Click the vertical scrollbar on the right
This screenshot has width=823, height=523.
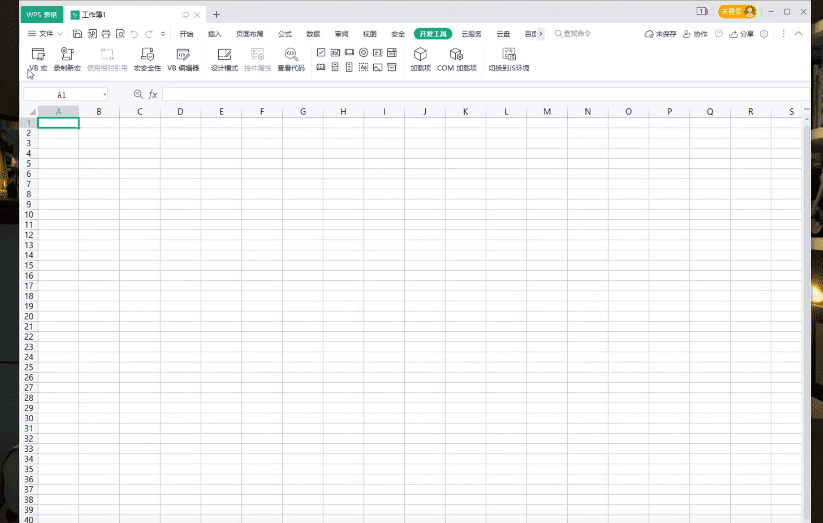(806, 300)
